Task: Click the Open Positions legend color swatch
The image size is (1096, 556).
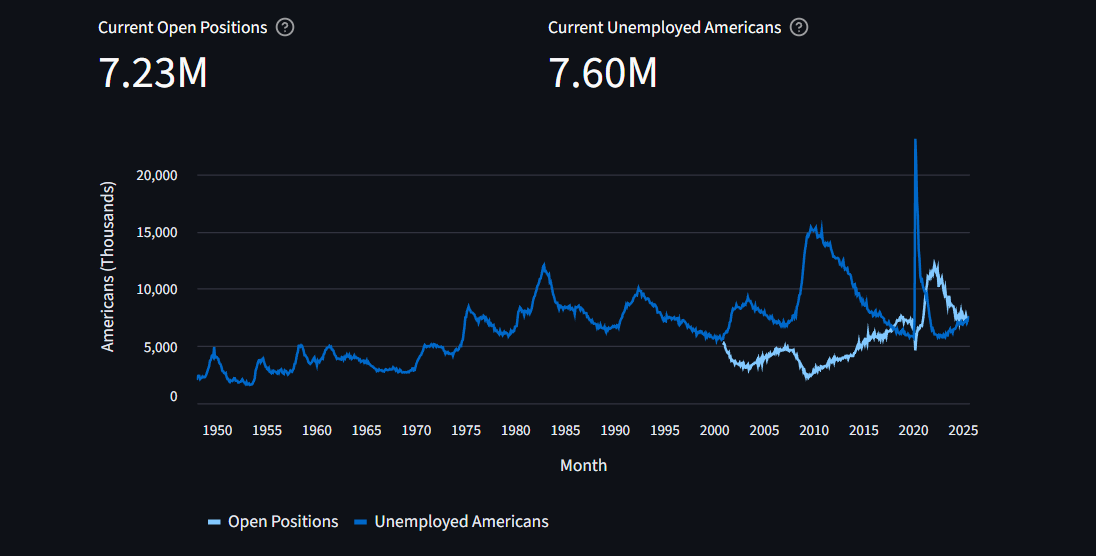Action: pyautogui.click(x=214, y=522)
